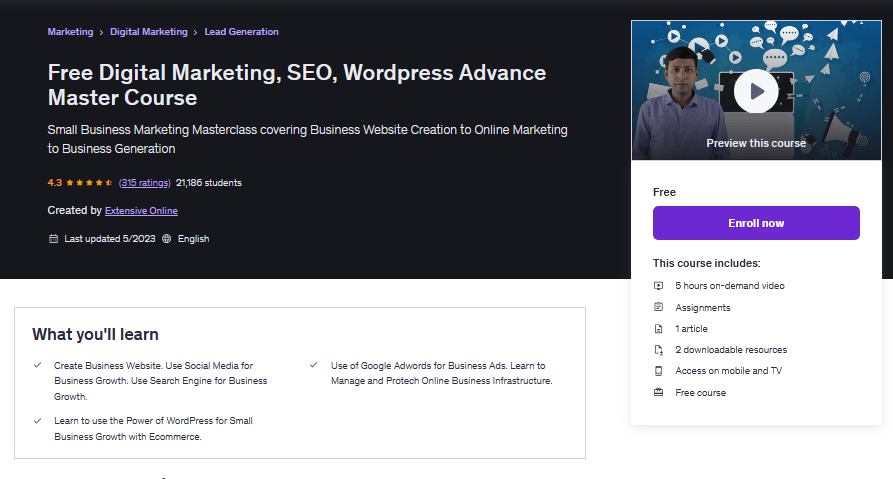Click the checkmark beside Create Business Website
The height and width of the screenshot is (479, 893).
pyautogui.click(x=38, y=365)
